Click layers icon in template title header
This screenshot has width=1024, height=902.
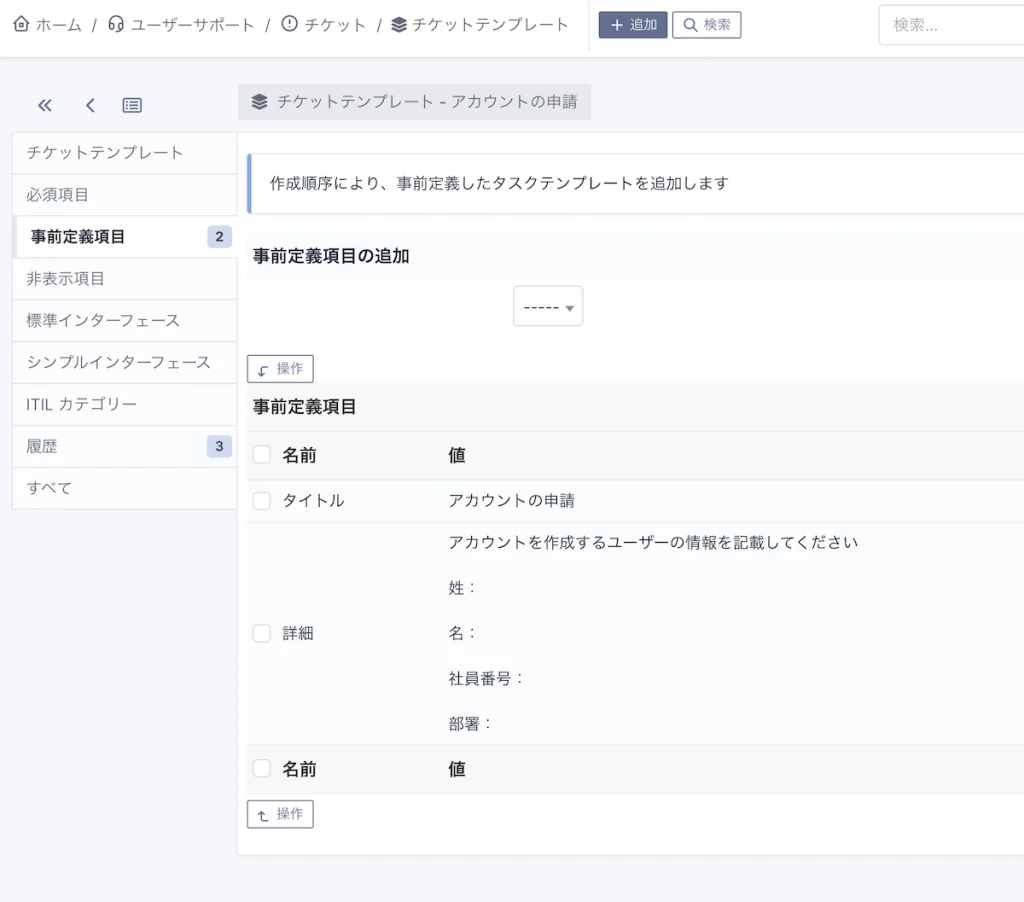coord(260,102)
